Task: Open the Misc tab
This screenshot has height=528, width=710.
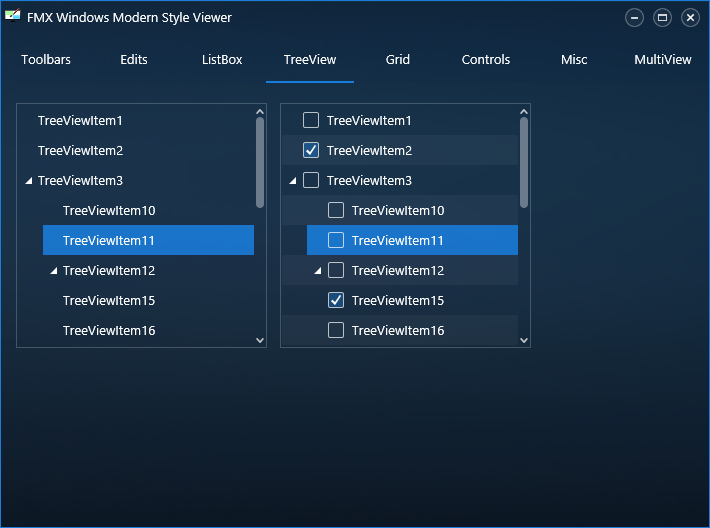Action: [574, 60]
